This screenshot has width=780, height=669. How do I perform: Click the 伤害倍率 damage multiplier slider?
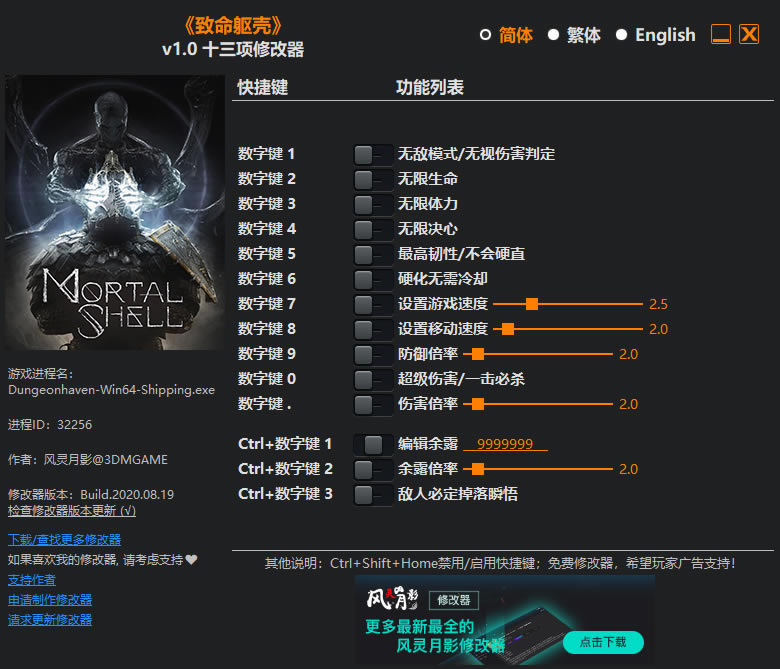pyautogui.click(x=477, y=404)
